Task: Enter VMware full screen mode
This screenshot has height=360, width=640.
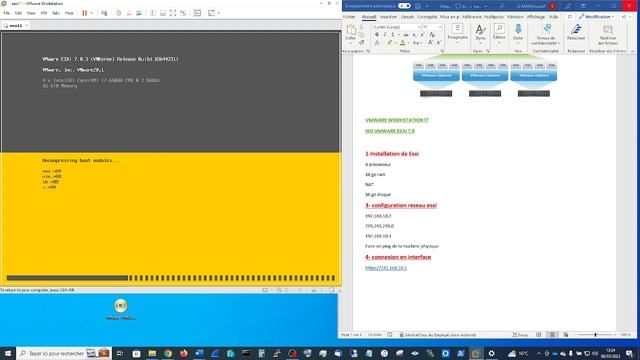Action: pos(173,13)
